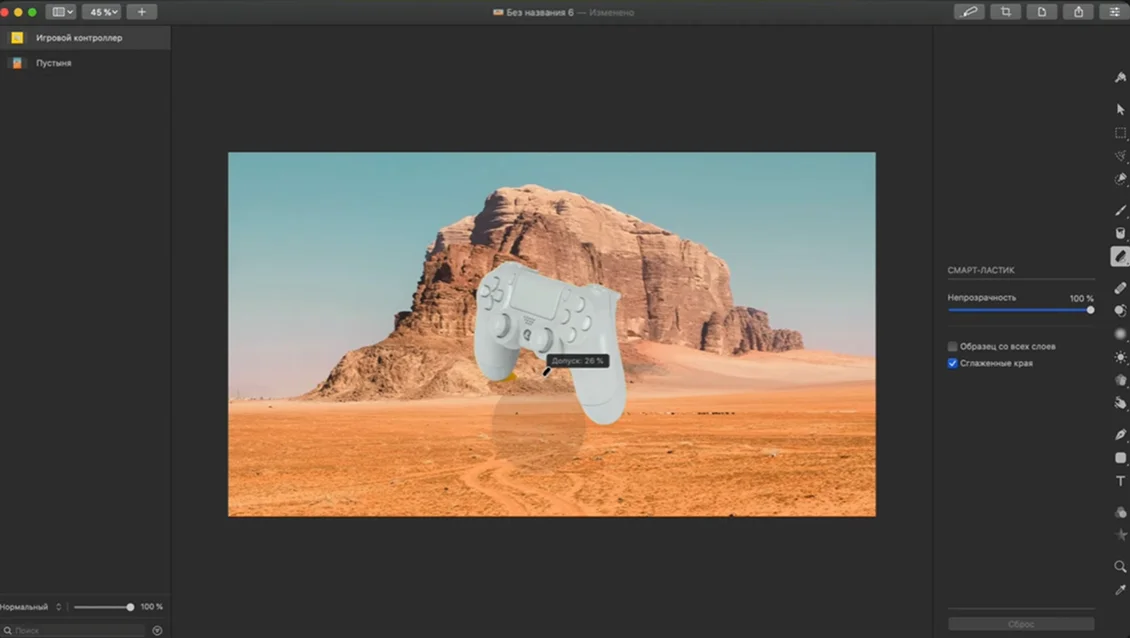Image resolution: width=1130 pixels, height=638 pixels.
Task: Toggle the tool options sliders button
Action: tap(1114, 12)
